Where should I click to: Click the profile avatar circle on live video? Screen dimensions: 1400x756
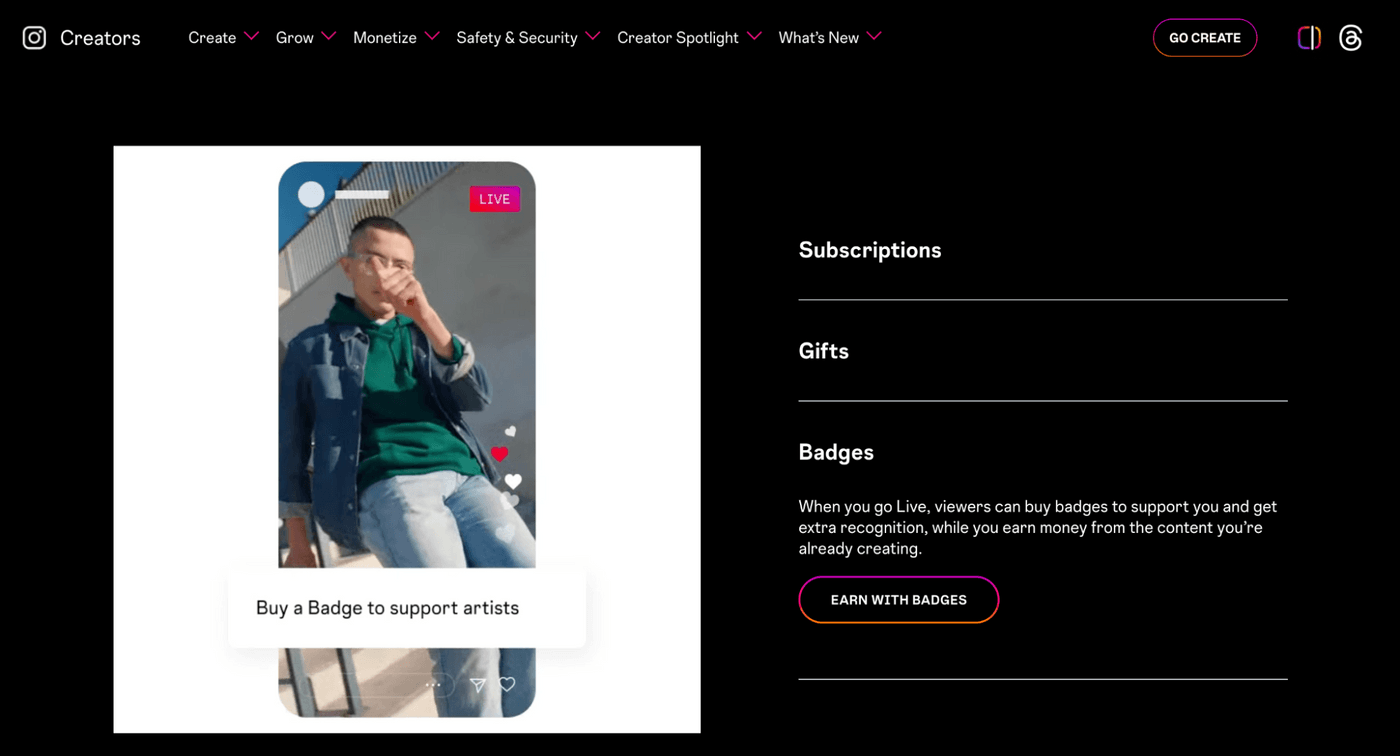[312, 195]
